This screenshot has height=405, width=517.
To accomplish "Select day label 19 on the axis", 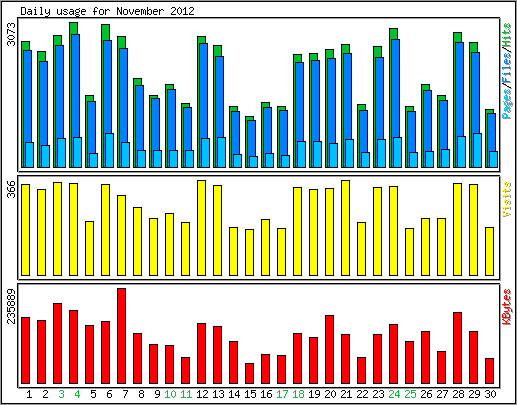I will 314,394.
